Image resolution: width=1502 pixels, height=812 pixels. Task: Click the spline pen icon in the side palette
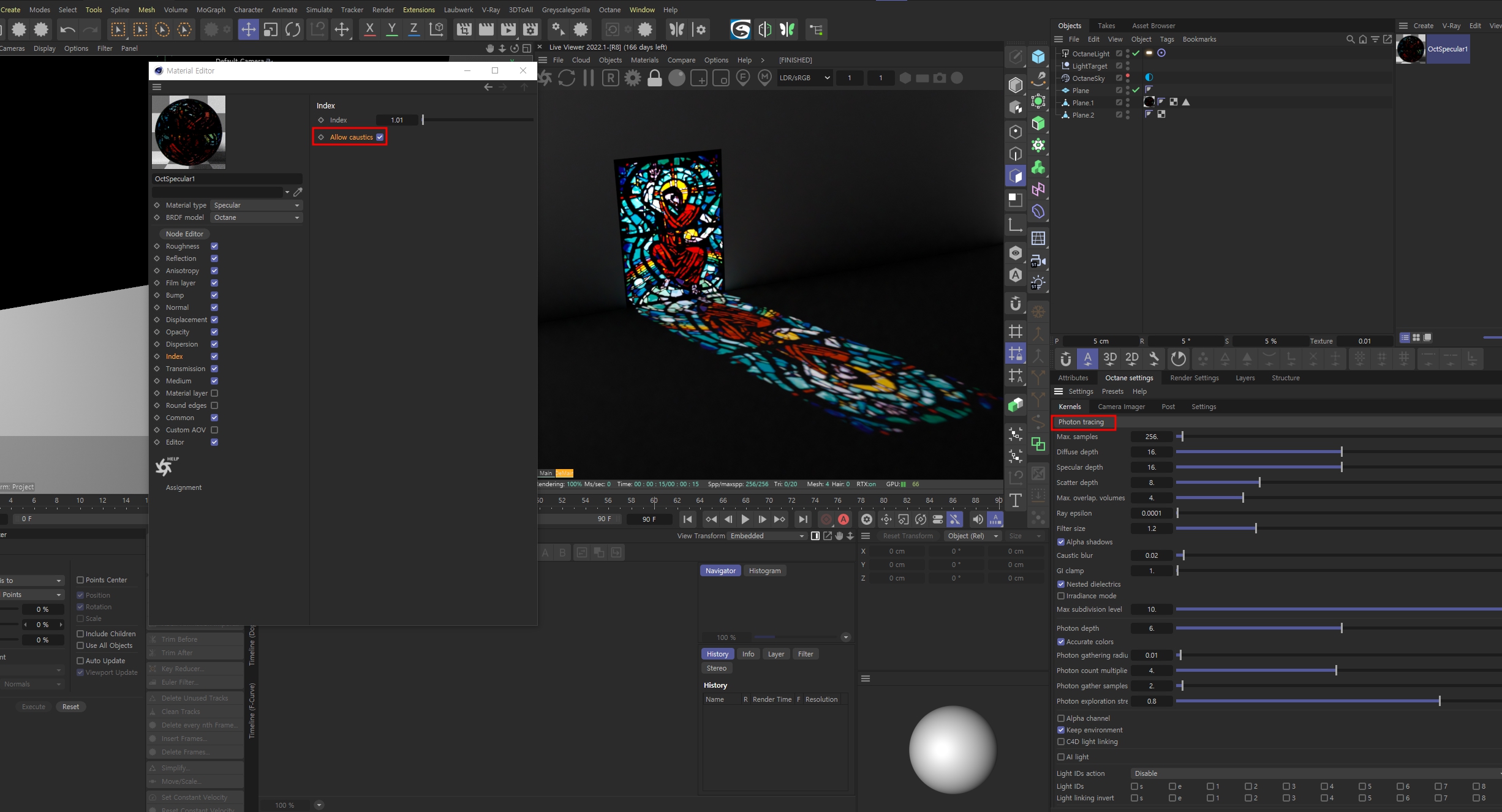coord(1038,79)
